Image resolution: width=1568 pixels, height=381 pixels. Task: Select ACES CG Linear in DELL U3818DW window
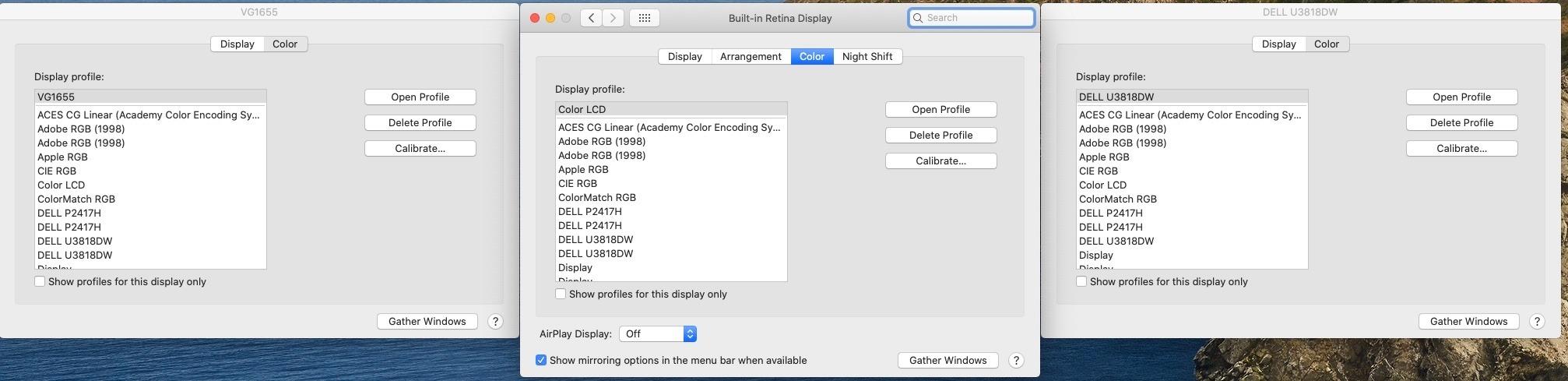pyautogui.click(x=1192, y=115)
